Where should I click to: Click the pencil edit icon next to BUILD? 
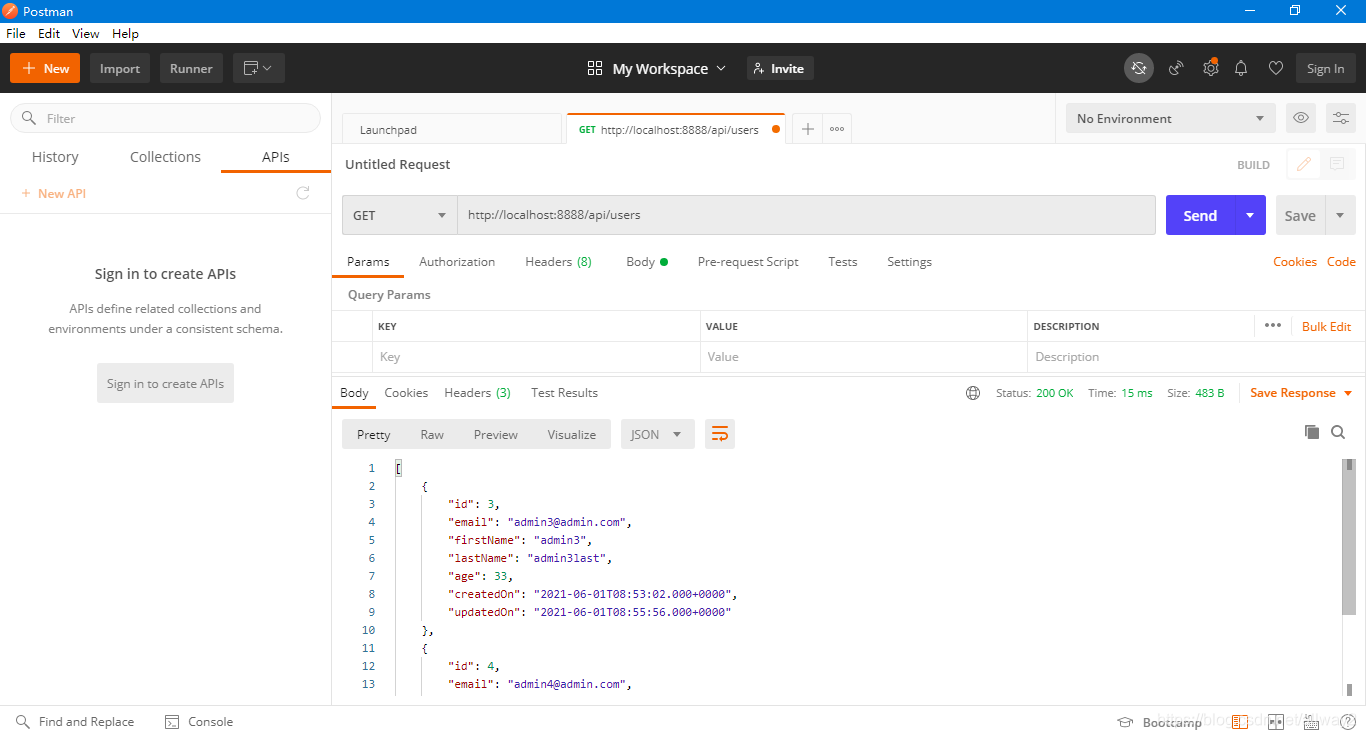pyautogui.click(x=1304, y=164)
